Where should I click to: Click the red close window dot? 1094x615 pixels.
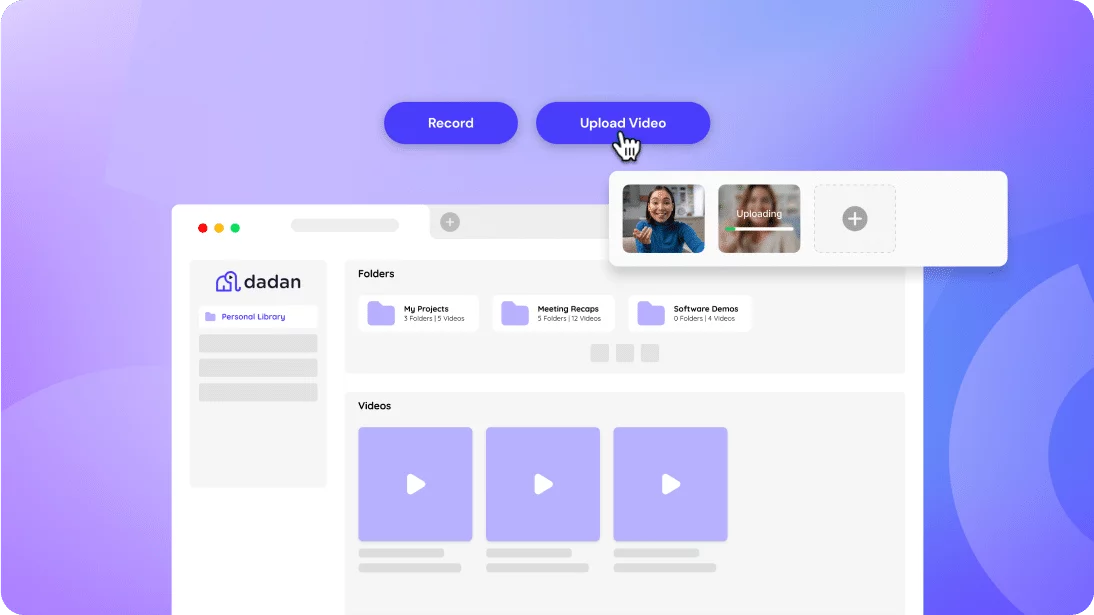point(203,228)
